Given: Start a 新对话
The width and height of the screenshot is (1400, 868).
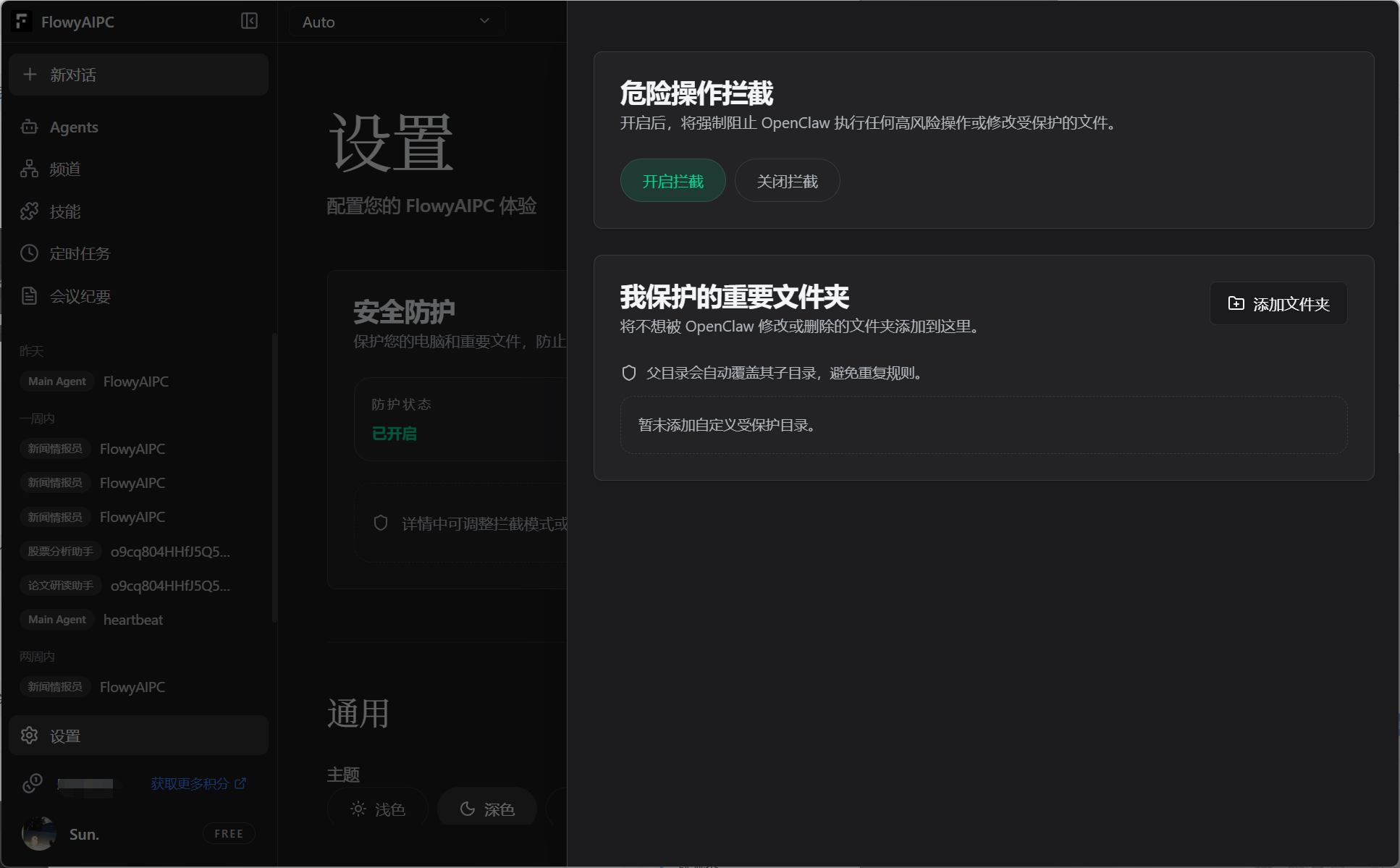Looking at the screenshot, I should tap(138, 75).
